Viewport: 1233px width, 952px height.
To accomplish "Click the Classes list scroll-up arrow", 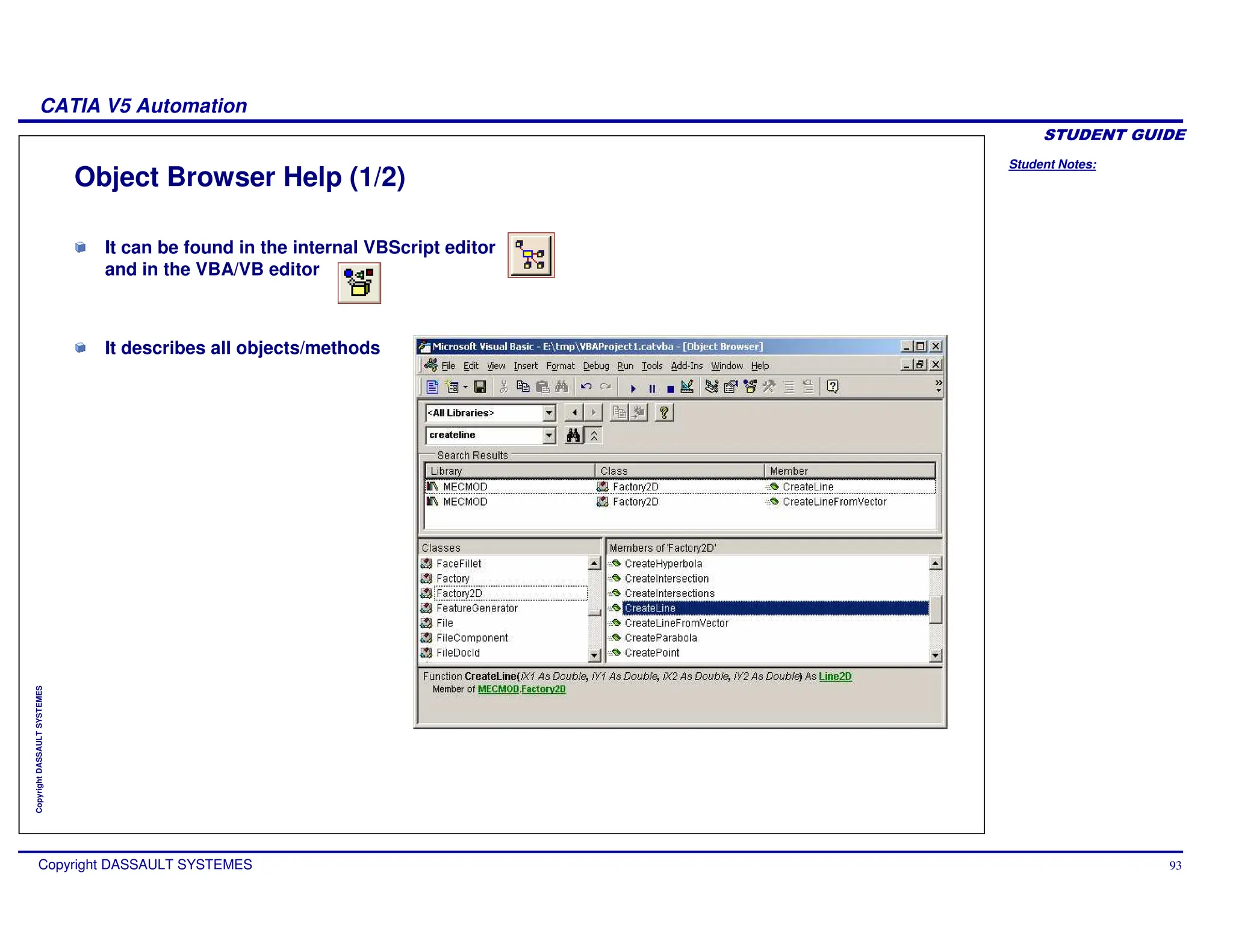I will pos(594,563).
